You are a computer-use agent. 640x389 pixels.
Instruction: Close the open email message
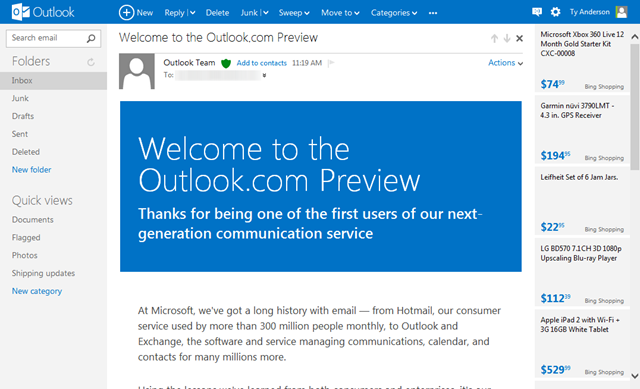519,38
